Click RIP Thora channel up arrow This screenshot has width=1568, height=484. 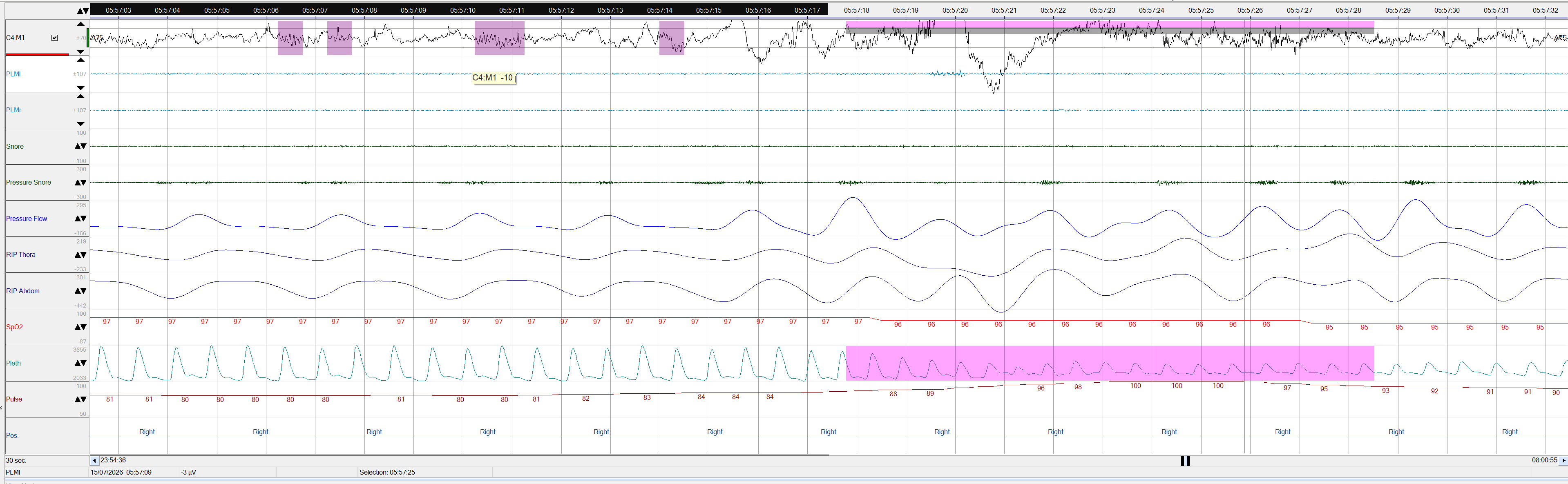click(x=77, y=255)
